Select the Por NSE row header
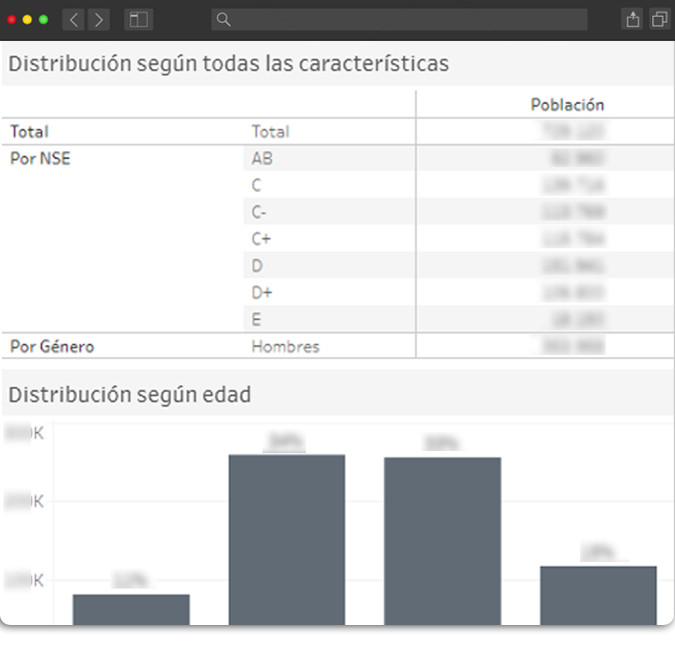675x650 pixels. click(40, 158)
